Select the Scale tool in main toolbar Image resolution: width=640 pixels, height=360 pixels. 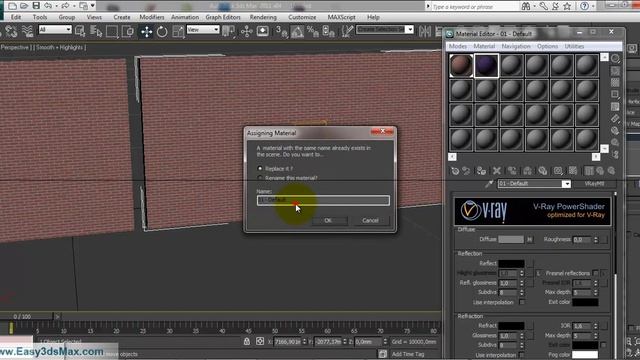(178, 31)
